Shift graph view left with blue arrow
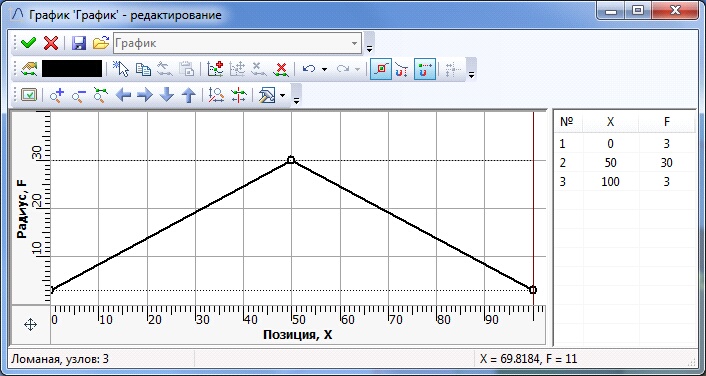This screenshot has width=706, height=376. (x=123, y=95)
